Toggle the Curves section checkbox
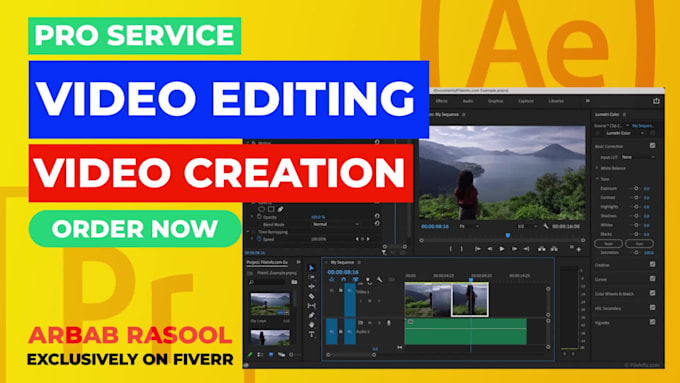The width and height of the screenshot is (680, 383). tap(652, 279)
